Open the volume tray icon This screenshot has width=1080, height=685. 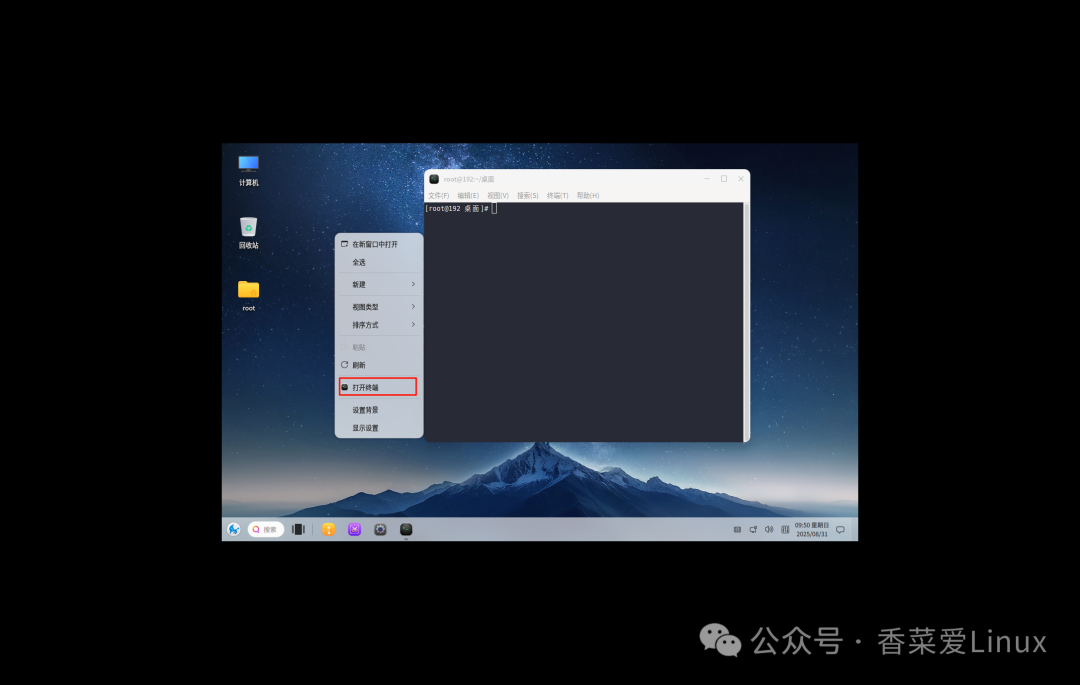coord(769,529)
